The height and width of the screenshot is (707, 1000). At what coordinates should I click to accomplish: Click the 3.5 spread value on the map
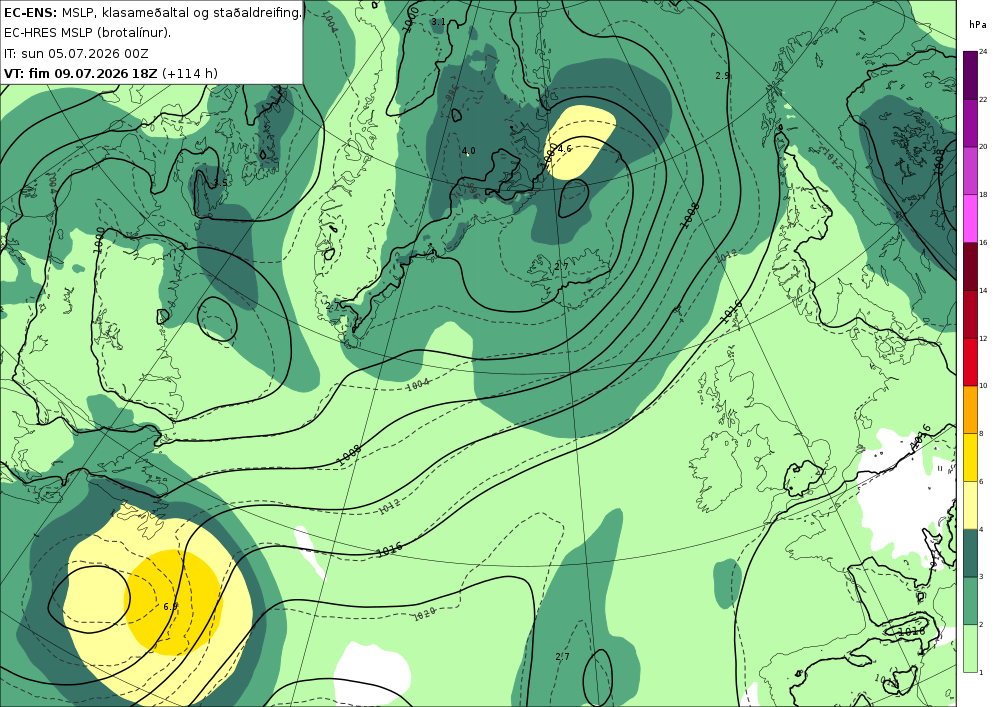220,183
